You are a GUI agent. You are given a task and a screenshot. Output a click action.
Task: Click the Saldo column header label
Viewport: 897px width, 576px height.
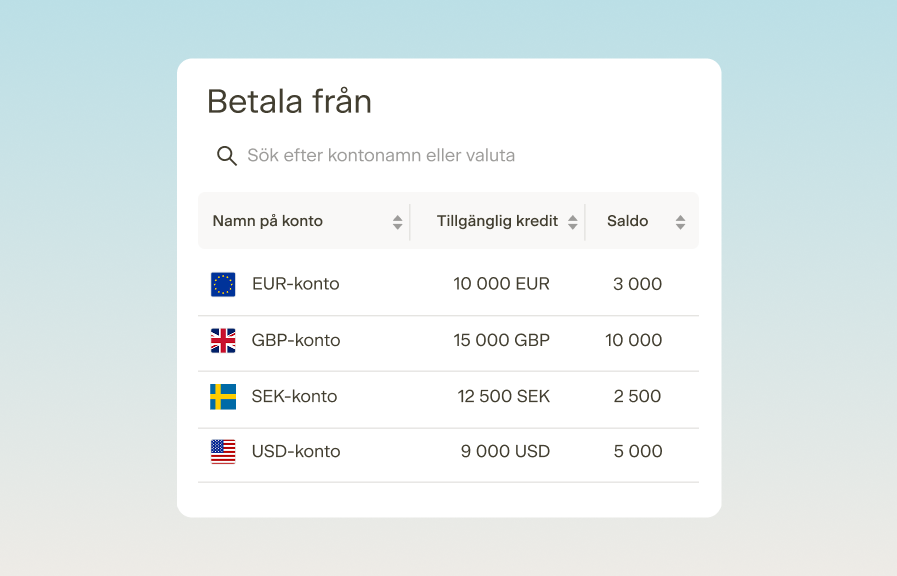click(x=627, y=221)
